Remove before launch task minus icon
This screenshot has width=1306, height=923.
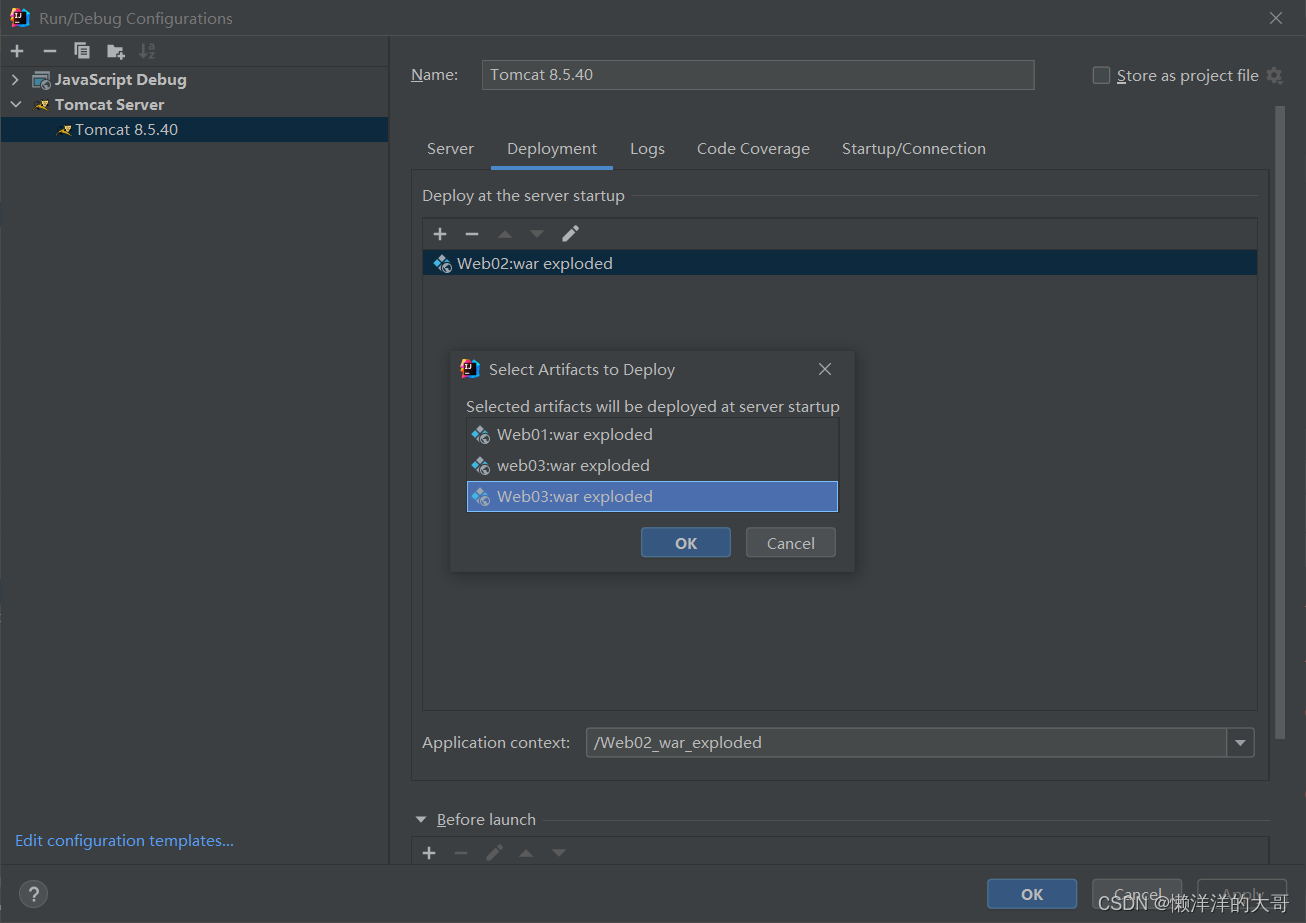[x=461, y=853]
